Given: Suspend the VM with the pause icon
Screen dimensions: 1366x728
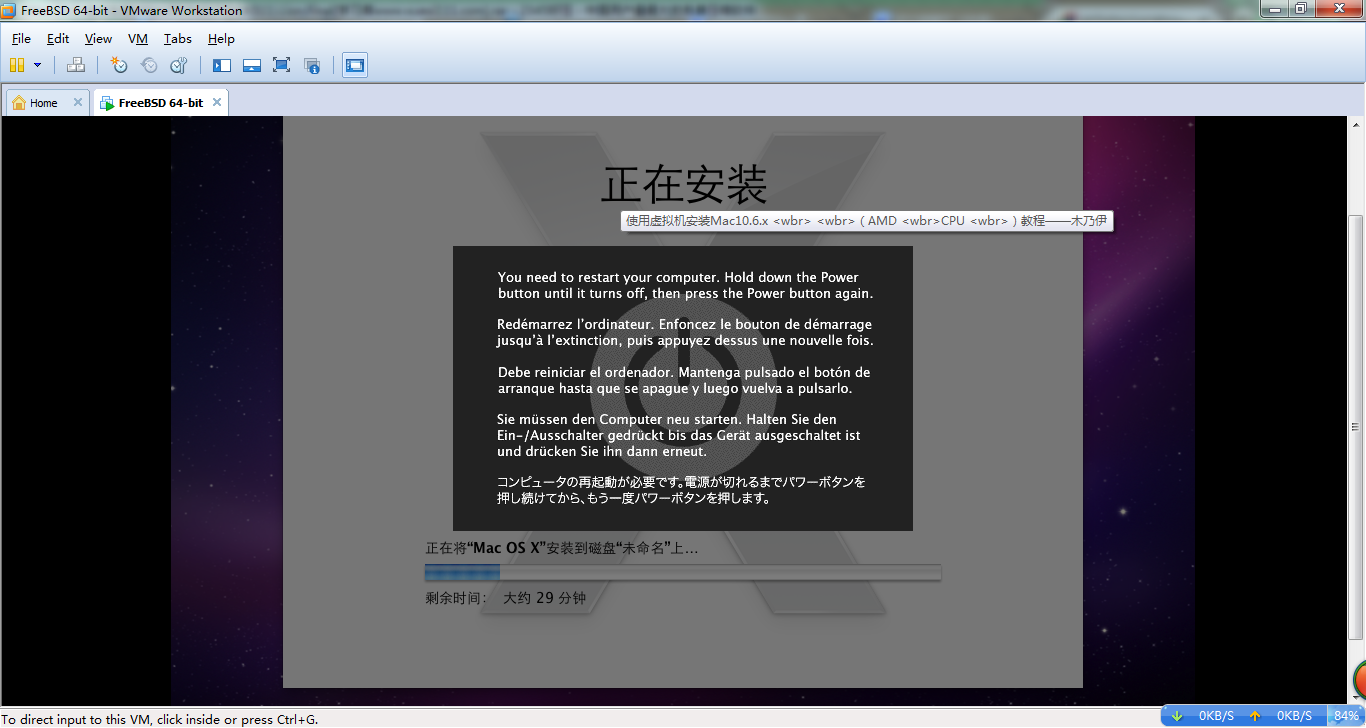Looking at the screenshot, I should [x=17, y=65].
